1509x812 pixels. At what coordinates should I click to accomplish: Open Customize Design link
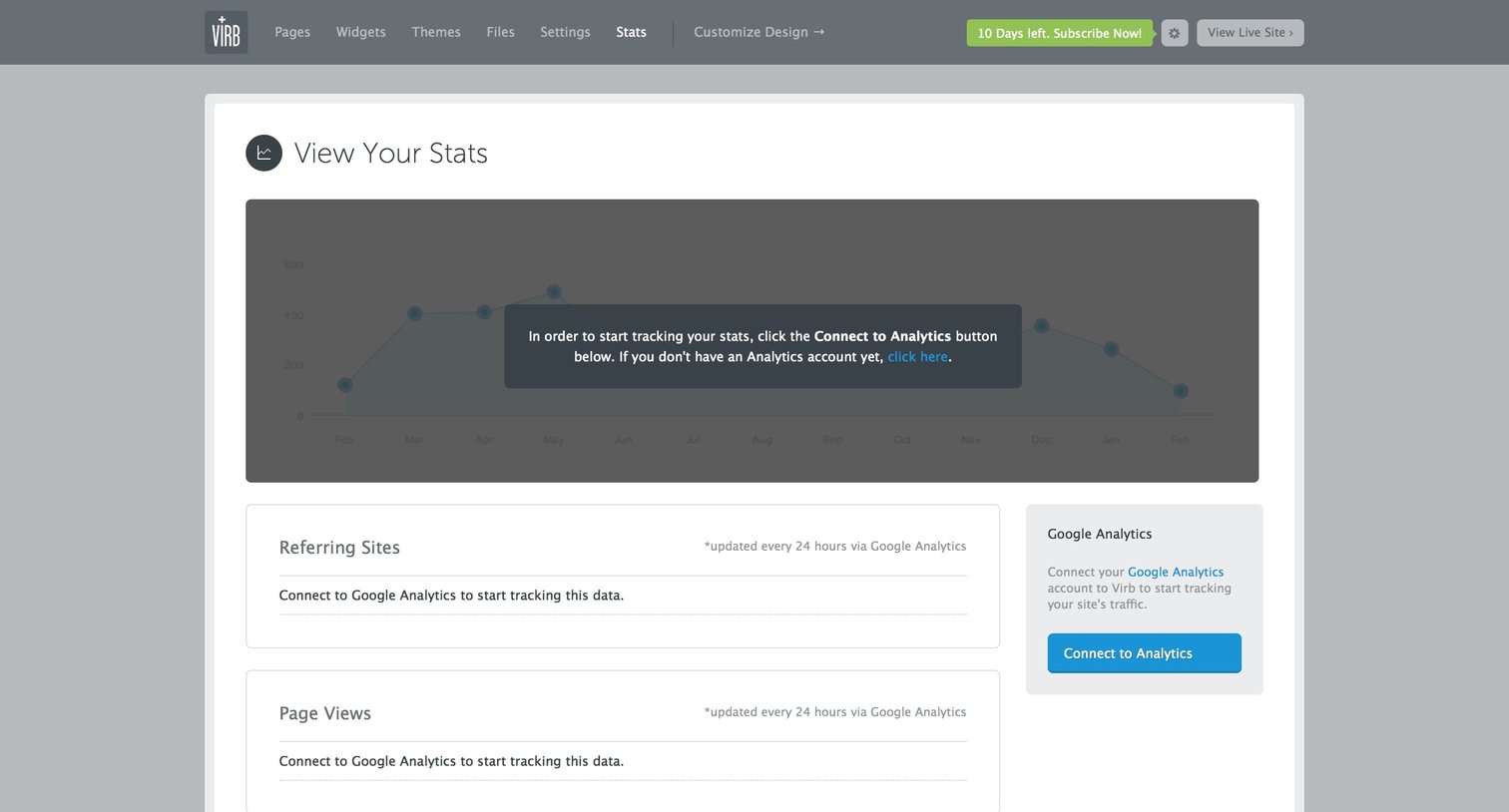(759, 32)
